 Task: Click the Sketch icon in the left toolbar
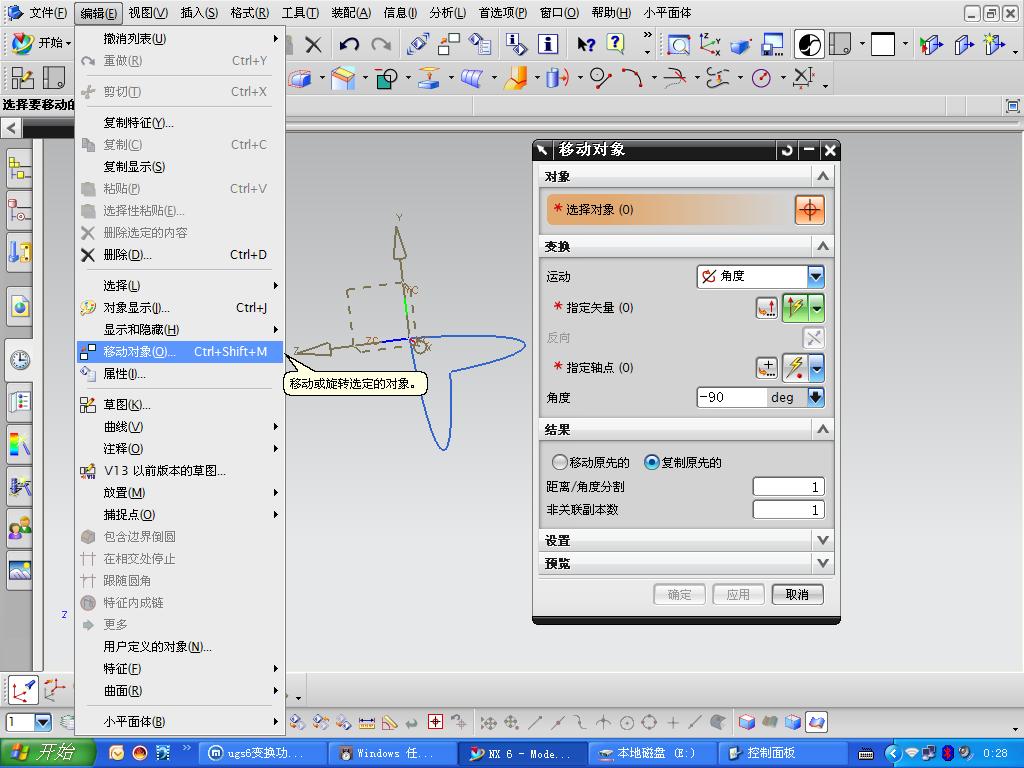pos(22,78)
